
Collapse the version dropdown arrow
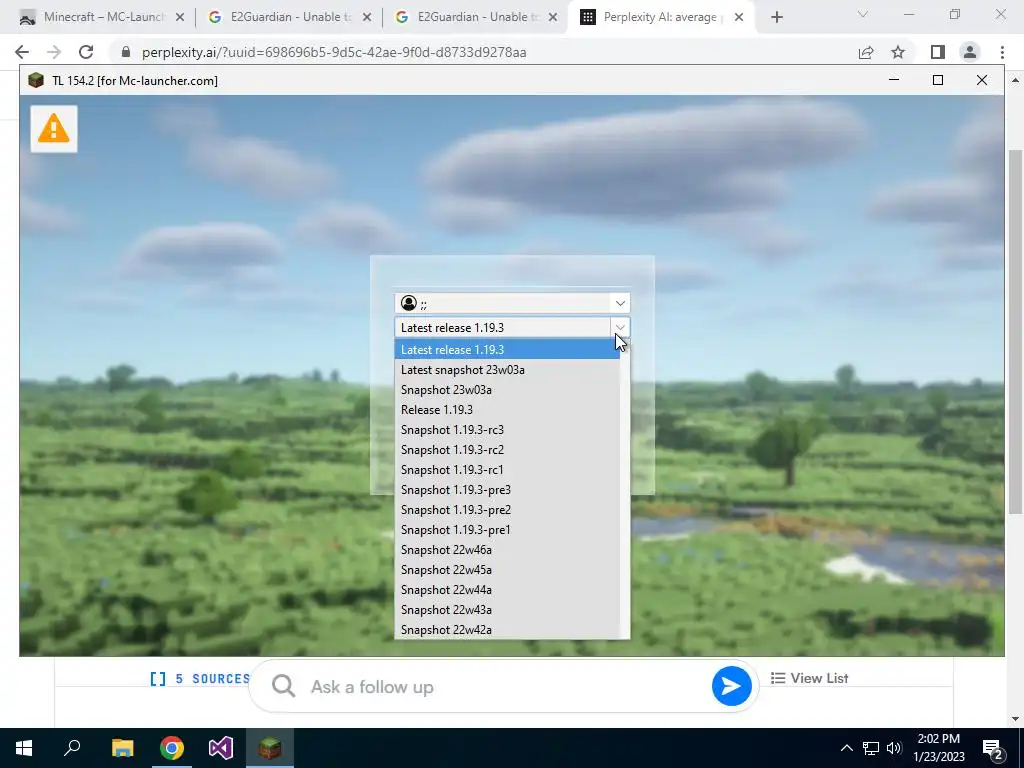620,327
